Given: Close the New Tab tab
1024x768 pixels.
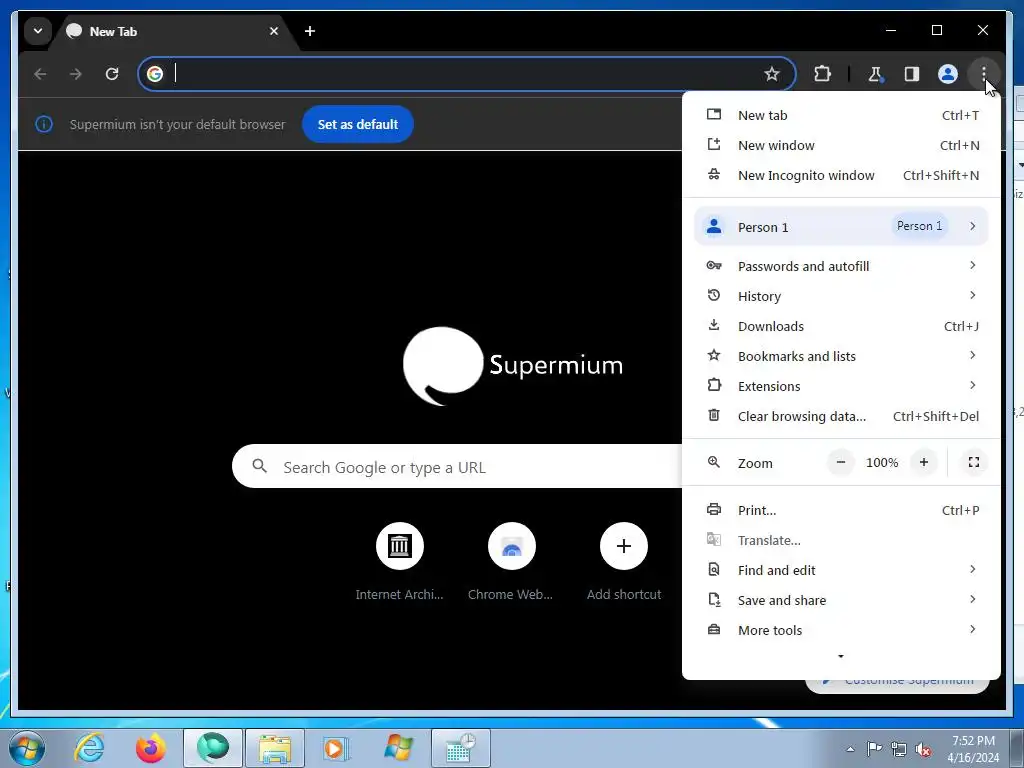Looking at the screenshot, I should click(x=274, y=31).
